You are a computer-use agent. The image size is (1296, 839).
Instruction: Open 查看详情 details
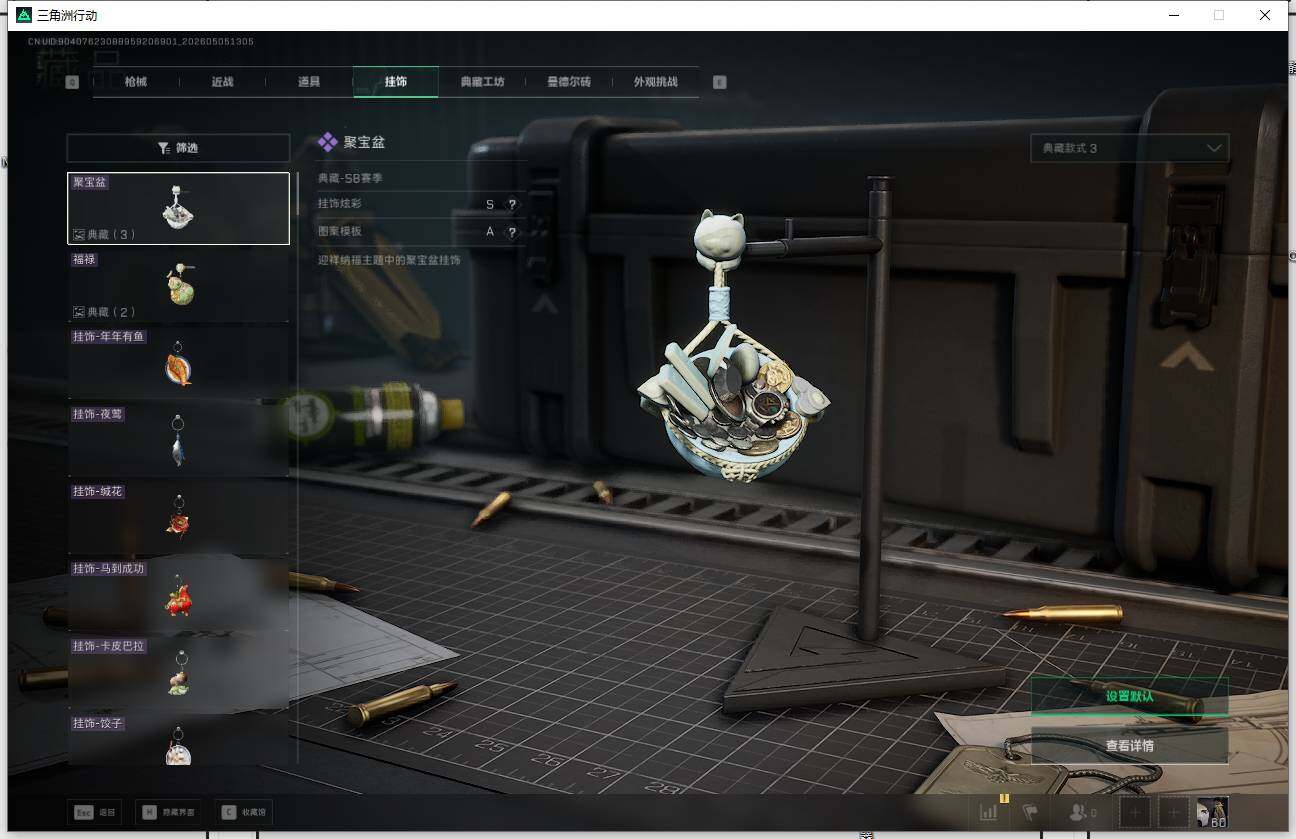click(1130, 746)
